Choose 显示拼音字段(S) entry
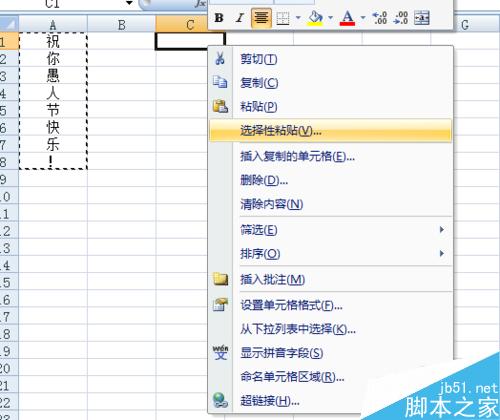 tap(330, 353)
